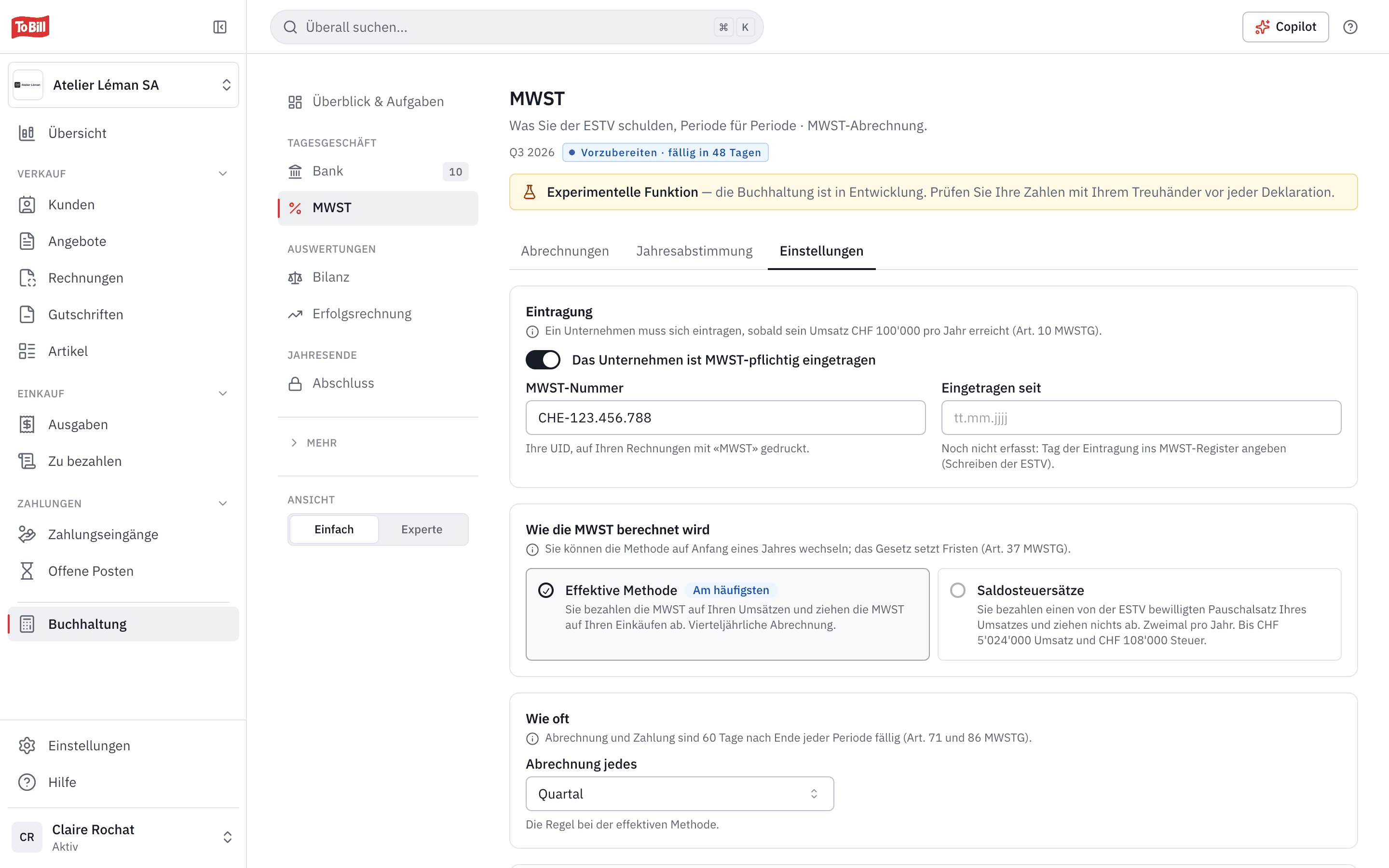Open Abrechnung jedes Quartal dropdown

point(680,794)
